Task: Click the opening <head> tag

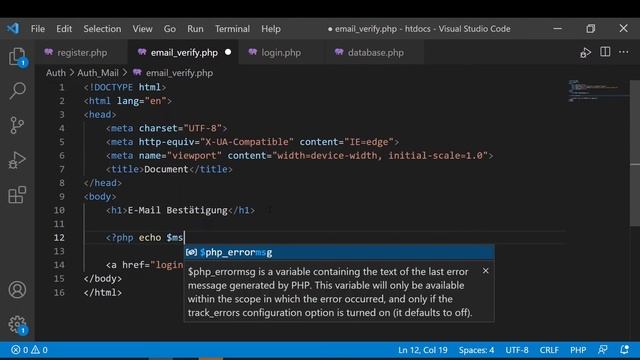Action: click(100, 115)
